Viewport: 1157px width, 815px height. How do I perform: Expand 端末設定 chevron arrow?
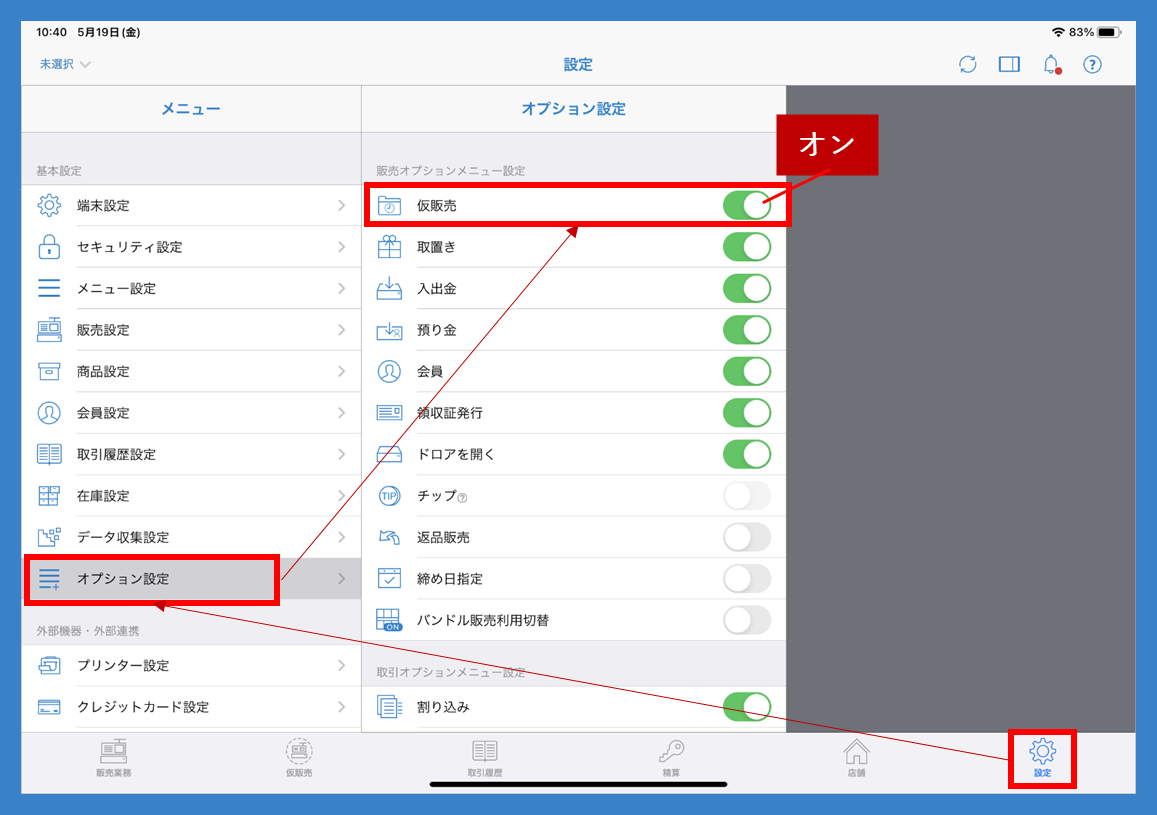click(x=341, y=206)
